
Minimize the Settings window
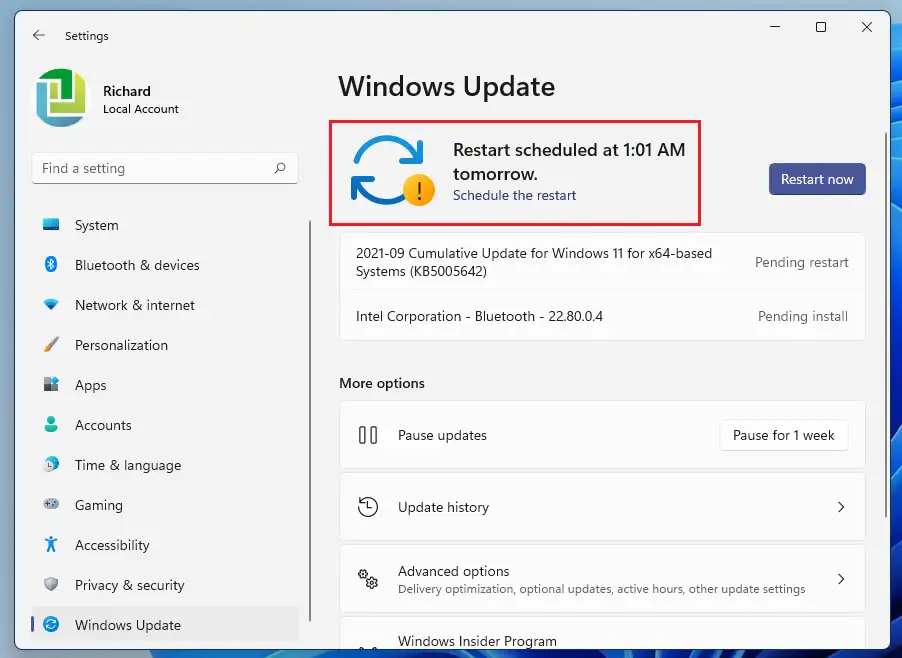click(x=775, y=26)
